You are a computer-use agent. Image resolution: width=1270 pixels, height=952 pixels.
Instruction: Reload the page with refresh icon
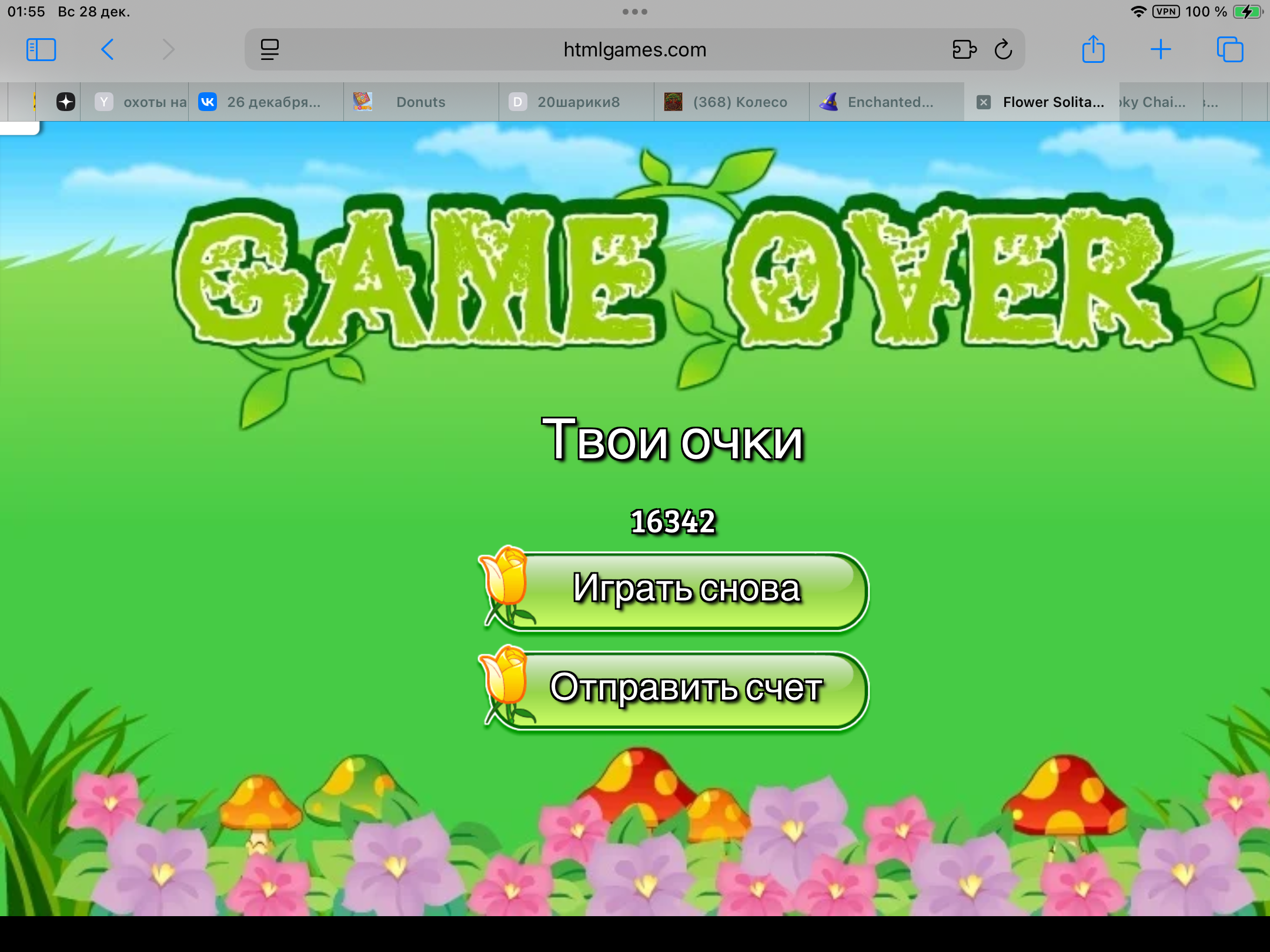tap(1003, 50)
